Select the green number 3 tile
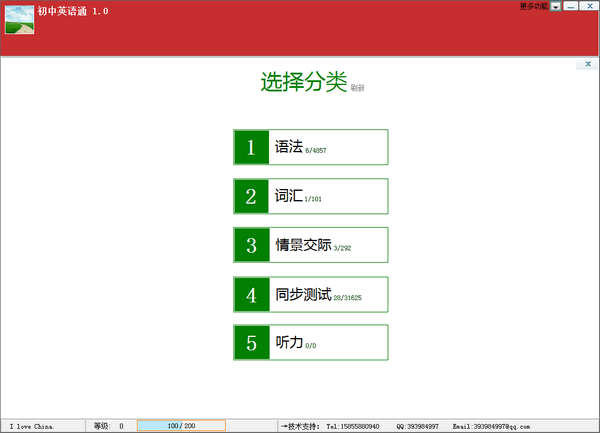This screenshot has width=600, height=433. click(x=251, y=245)
